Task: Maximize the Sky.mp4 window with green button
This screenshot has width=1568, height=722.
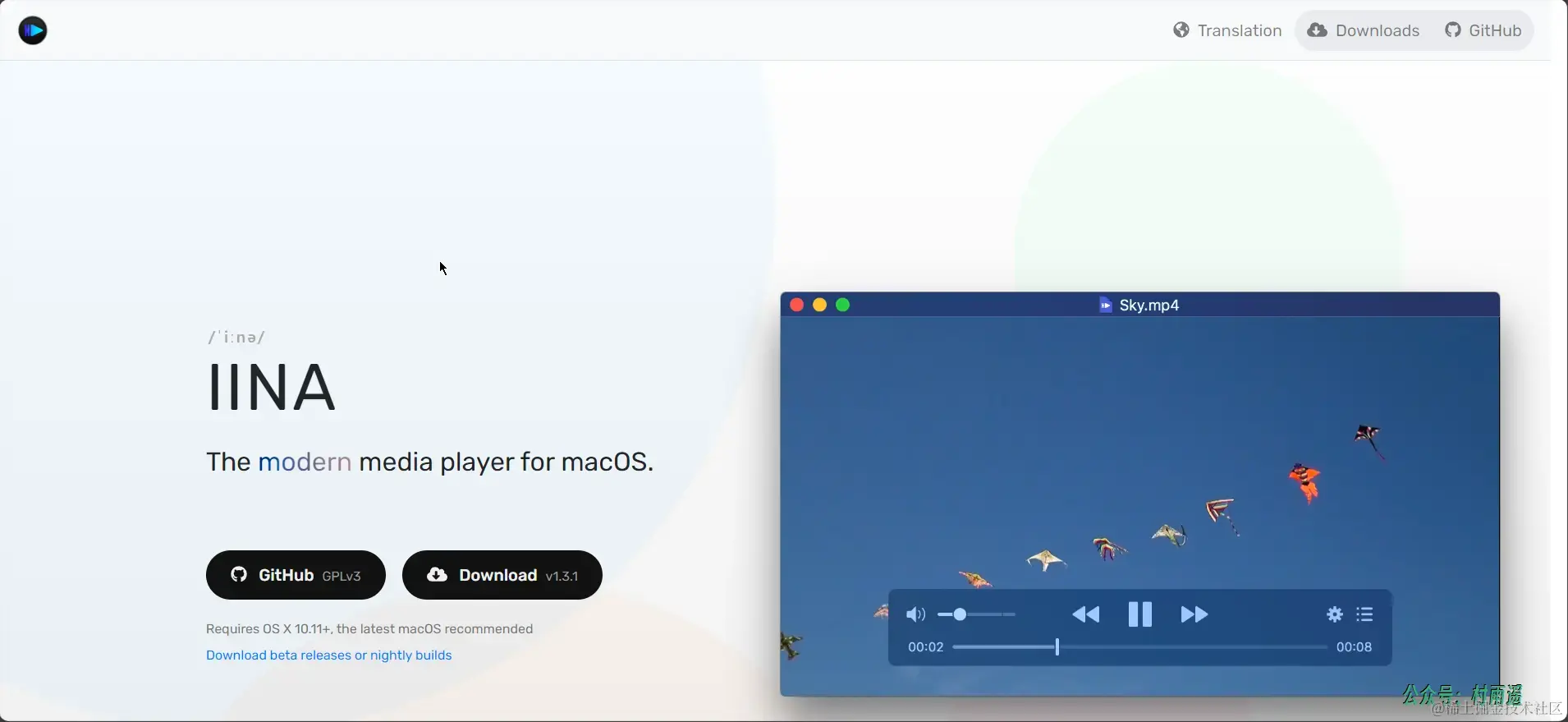Action: [842, 305]
